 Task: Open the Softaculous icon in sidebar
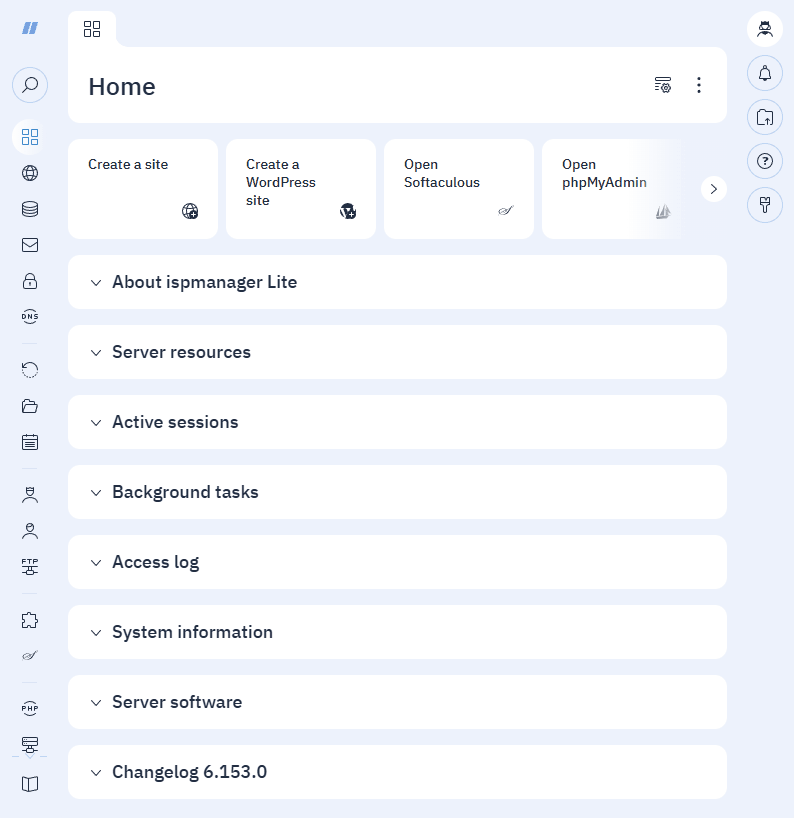tap(30, 655)
